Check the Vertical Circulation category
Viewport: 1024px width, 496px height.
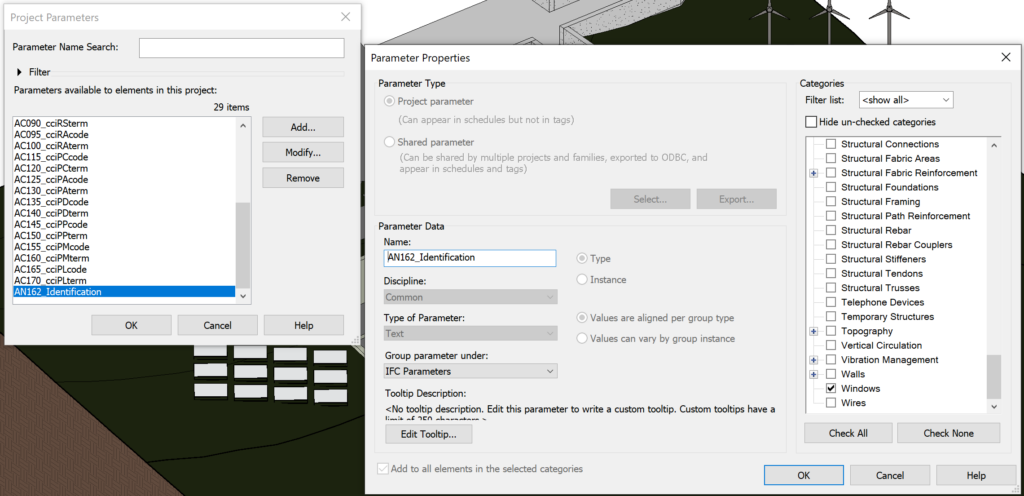pos(831,345)
